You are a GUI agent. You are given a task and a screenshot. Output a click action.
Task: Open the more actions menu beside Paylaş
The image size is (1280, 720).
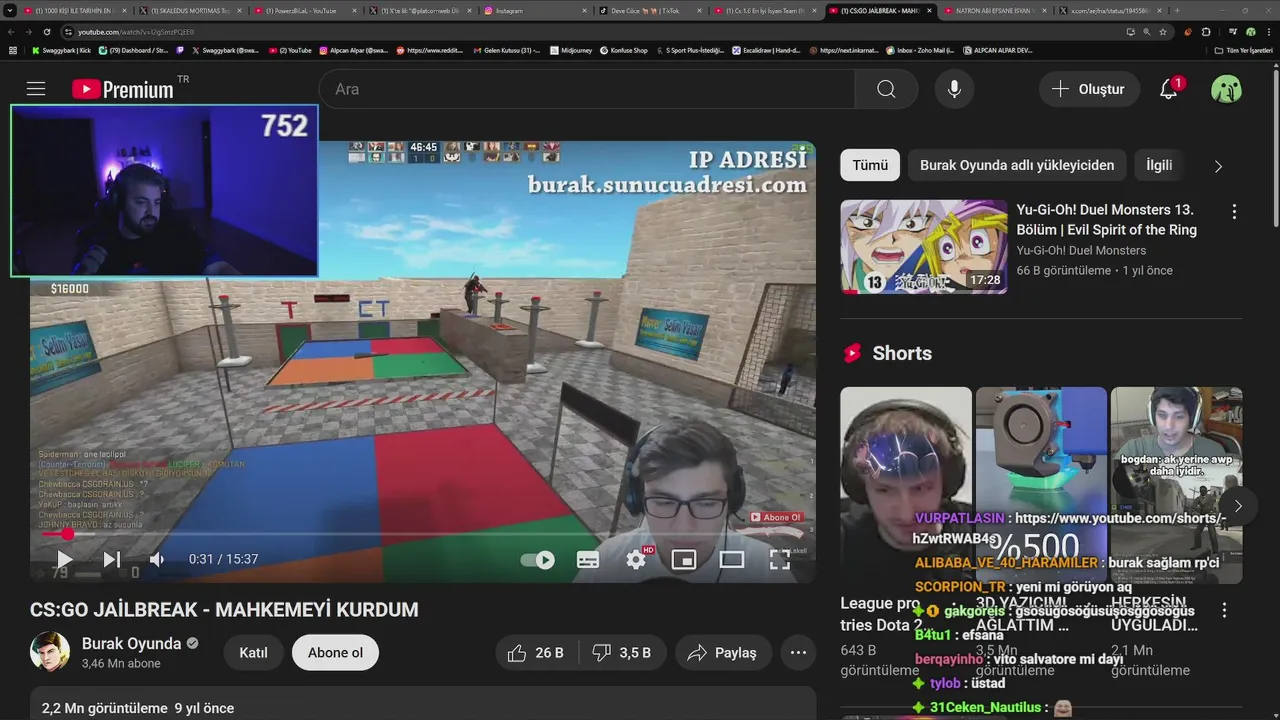click(x=798, y=652)
